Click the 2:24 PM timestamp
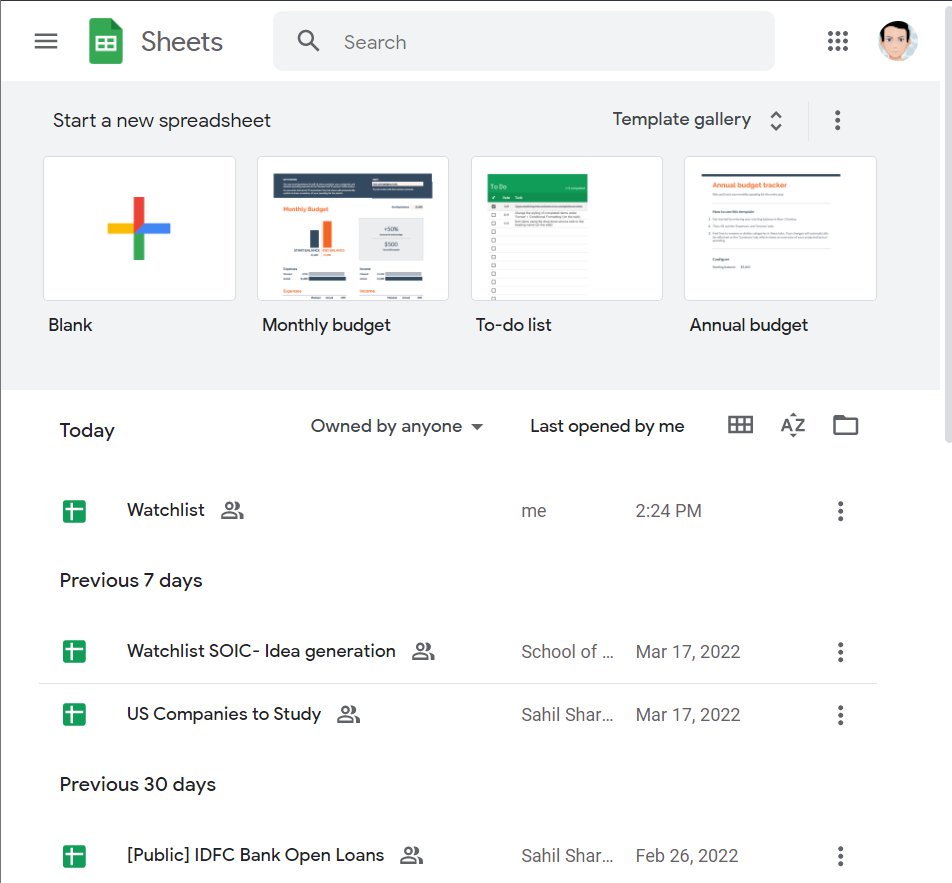 pos(668,511)
